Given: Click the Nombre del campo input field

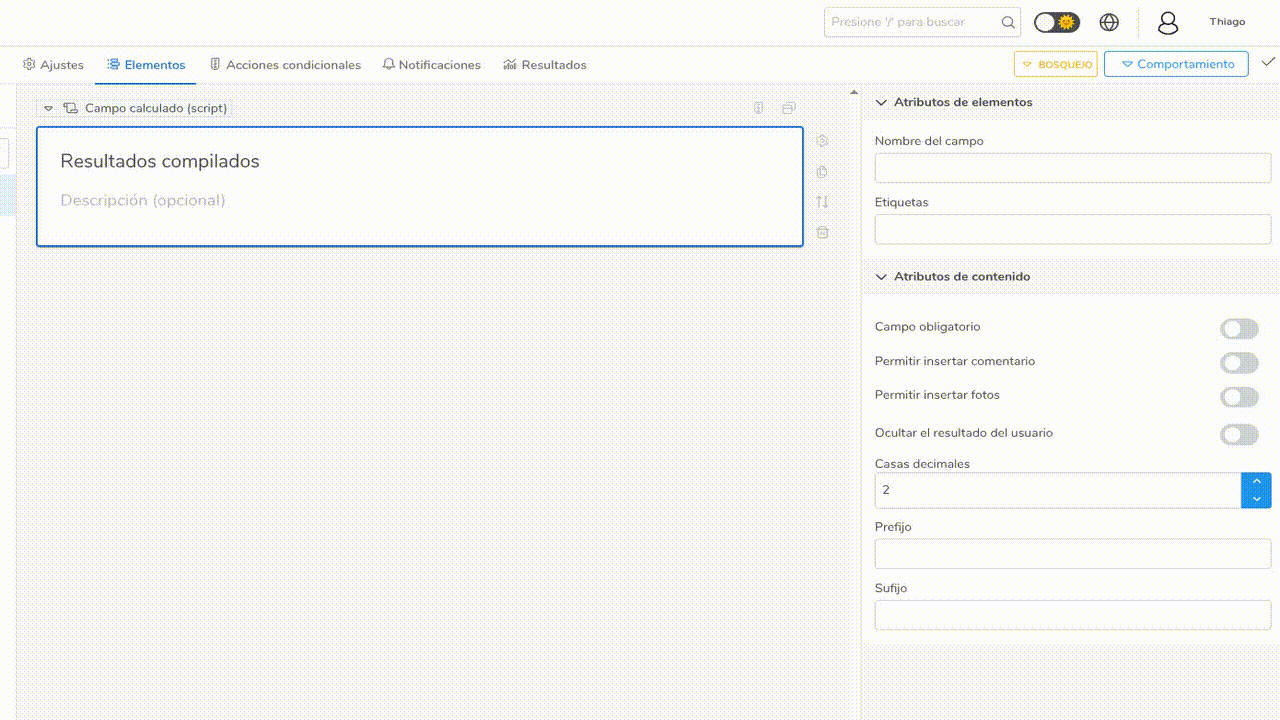Looking at the screenshot, I should (1072, 168).
